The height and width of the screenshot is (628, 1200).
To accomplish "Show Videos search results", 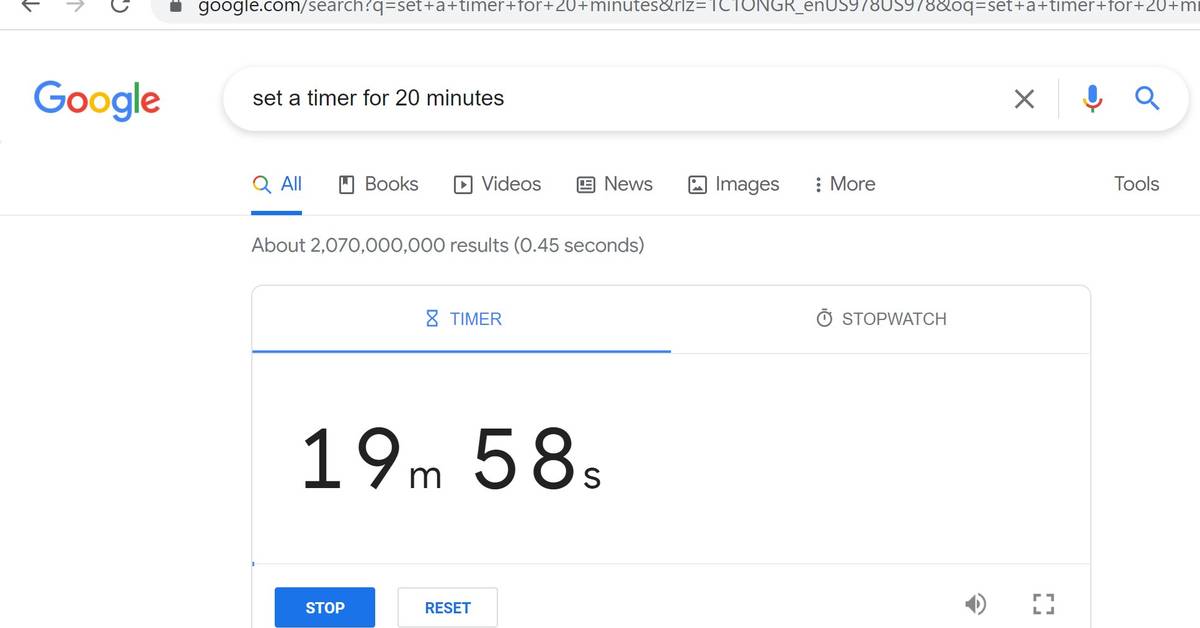I will point(497,184).
